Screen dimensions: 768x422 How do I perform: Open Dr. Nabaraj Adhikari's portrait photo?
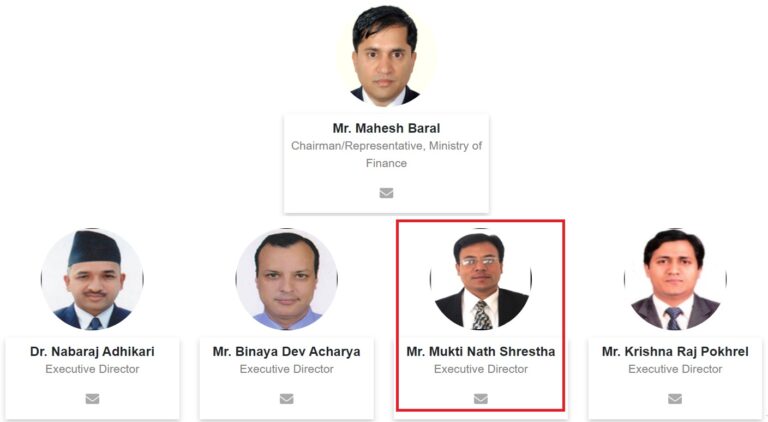point(92,279)
